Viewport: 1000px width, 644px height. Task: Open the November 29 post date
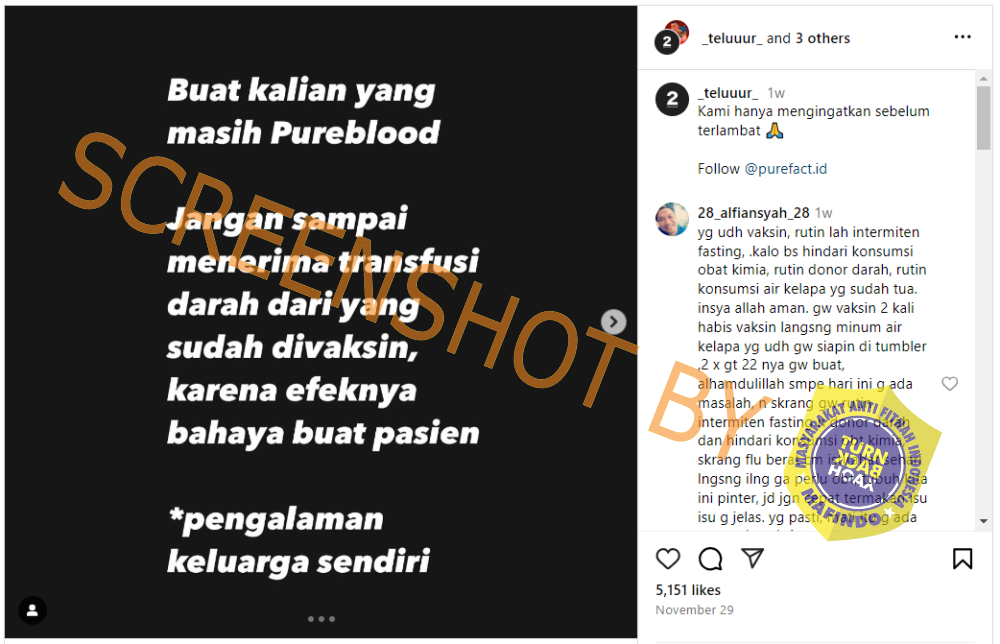(x=695, y=610)
